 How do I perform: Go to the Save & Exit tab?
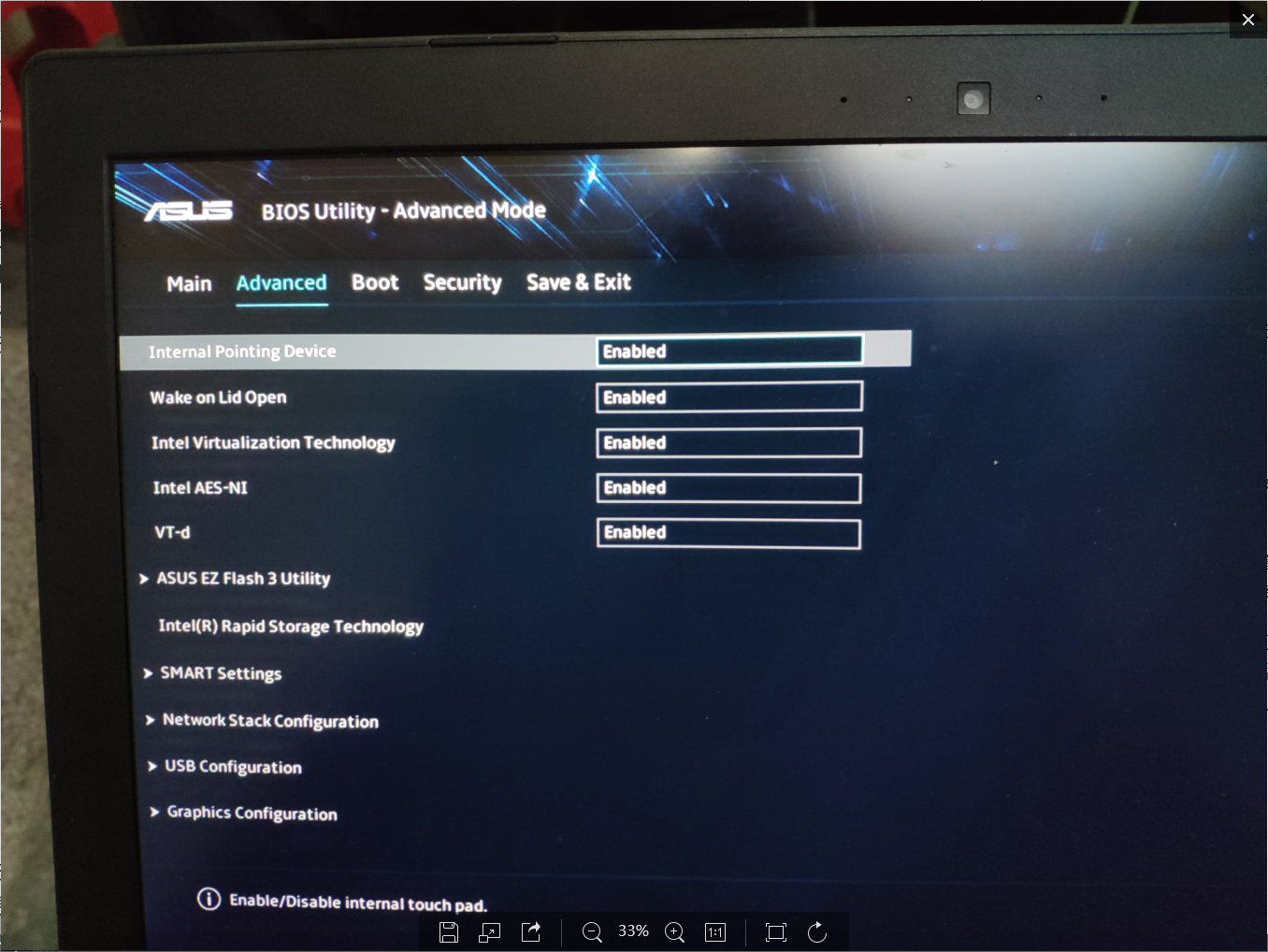[579, 282]
